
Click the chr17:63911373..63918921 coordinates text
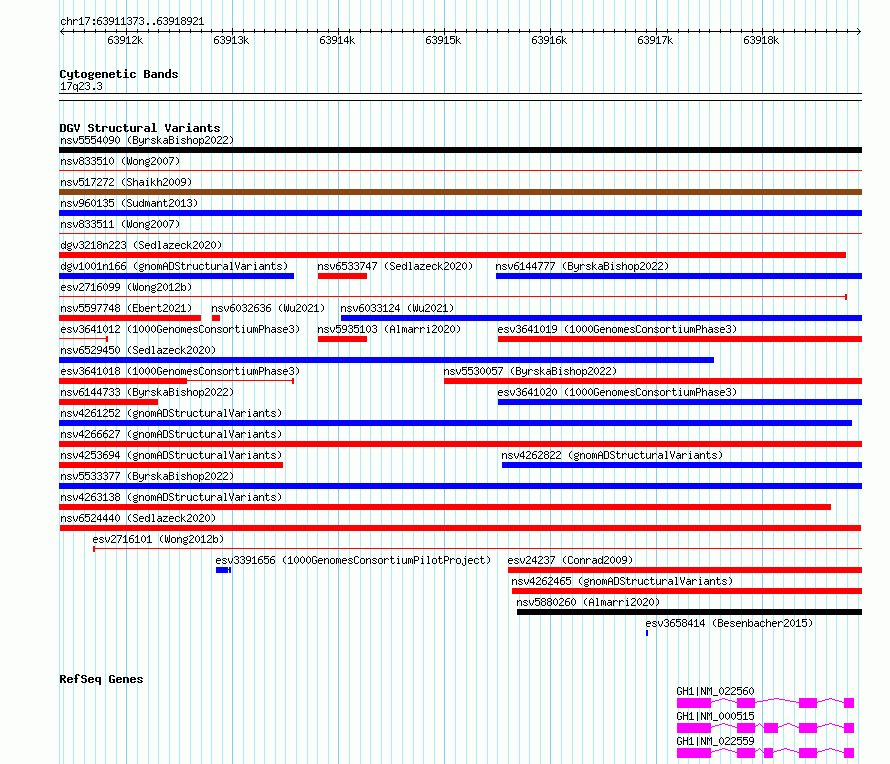coord(132,21)
